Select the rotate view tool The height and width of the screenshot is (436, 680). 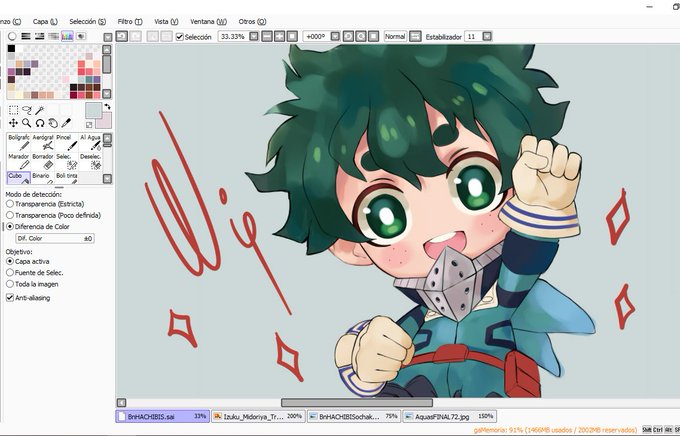tap(40, 123)
